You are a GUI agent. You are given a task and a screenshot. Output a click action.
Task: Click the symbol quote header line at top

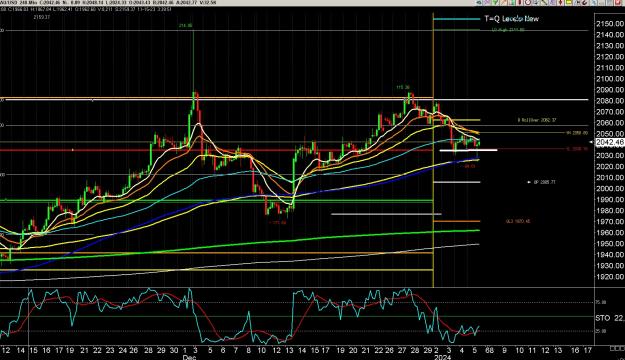point(108,3)
